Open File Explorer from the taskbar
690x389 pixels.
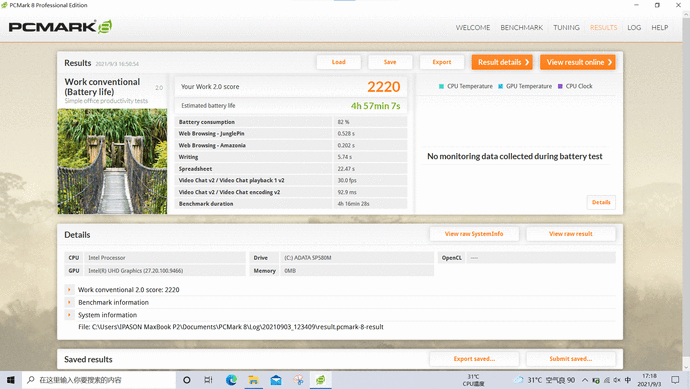[x=253, y=380]
